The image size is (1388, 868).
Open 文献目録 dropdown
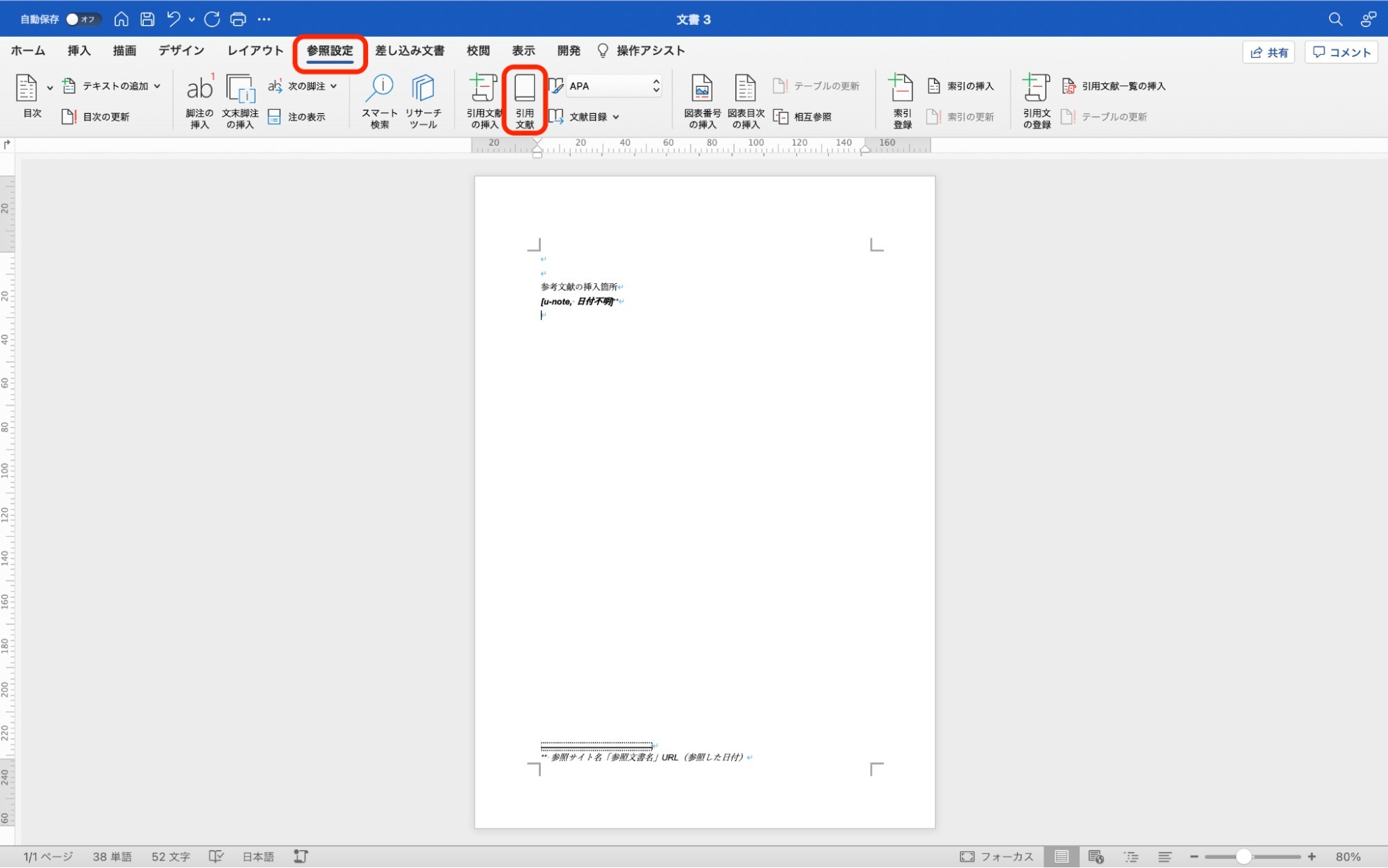coord(585,117)
